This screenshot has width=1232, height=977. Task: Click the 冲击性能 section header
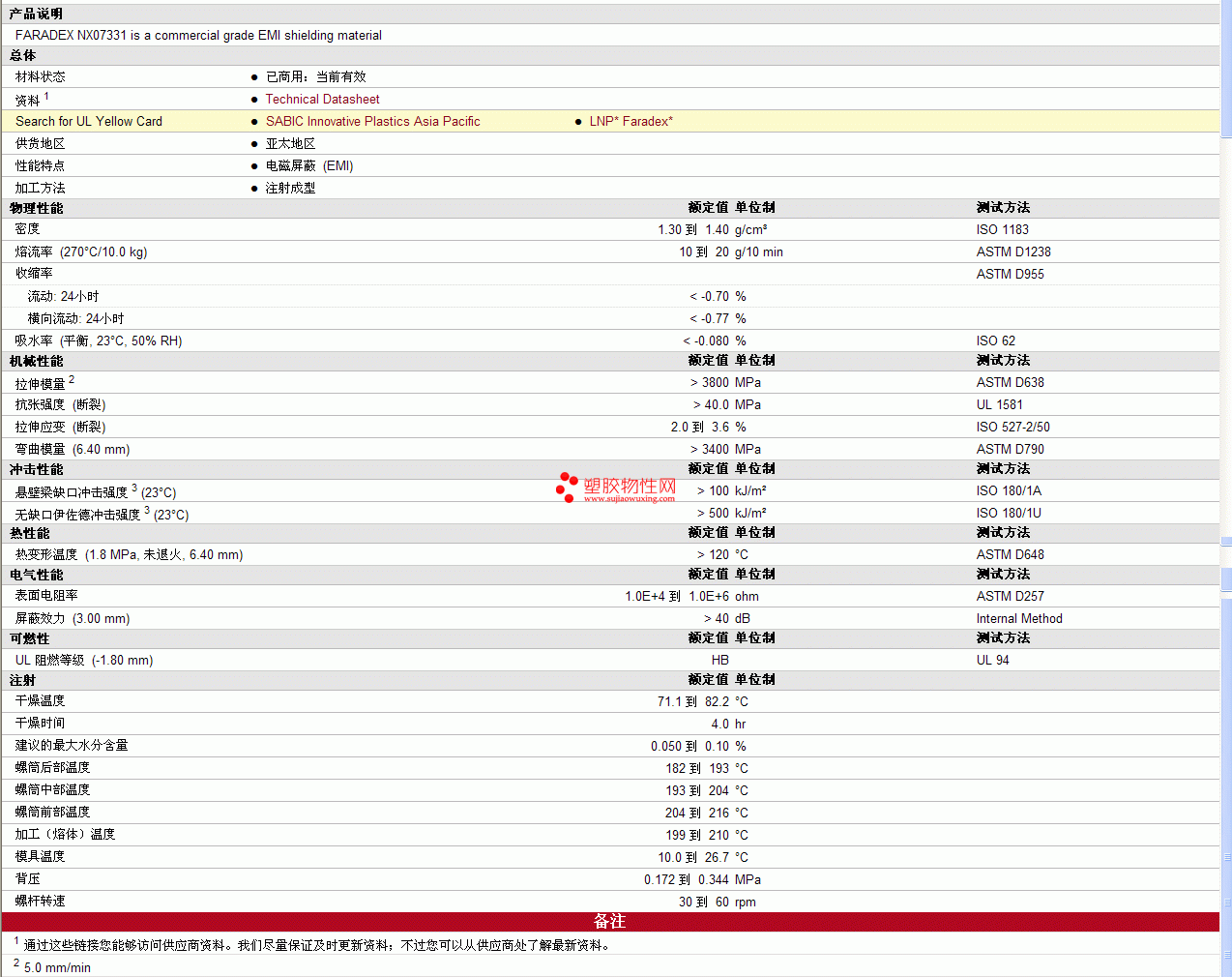36,469
